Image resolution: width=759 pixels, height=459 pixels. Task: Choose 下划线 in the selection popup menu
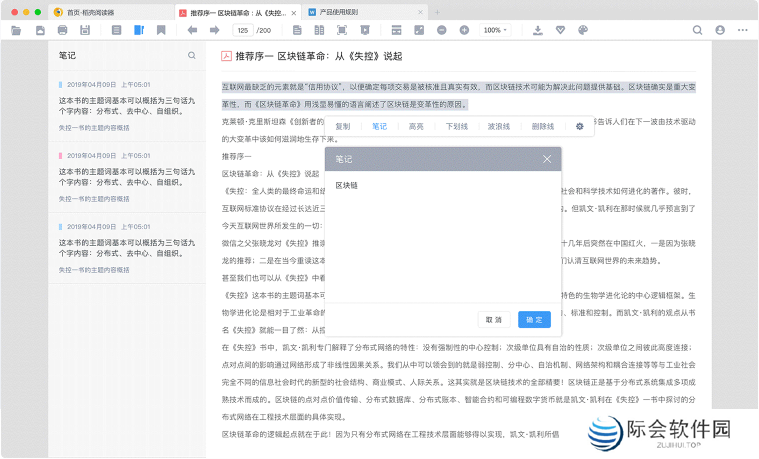click(456, 127)
